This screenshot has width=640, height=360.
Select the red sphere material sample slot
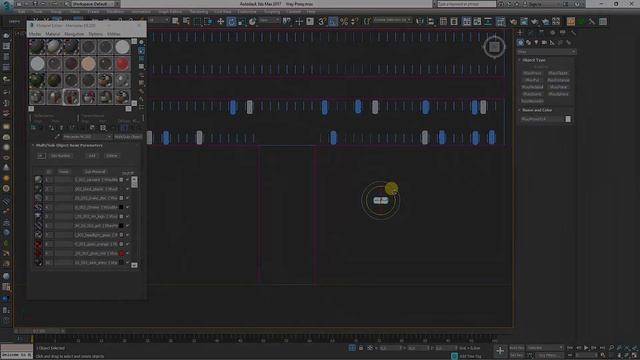[x=122, y=64]
